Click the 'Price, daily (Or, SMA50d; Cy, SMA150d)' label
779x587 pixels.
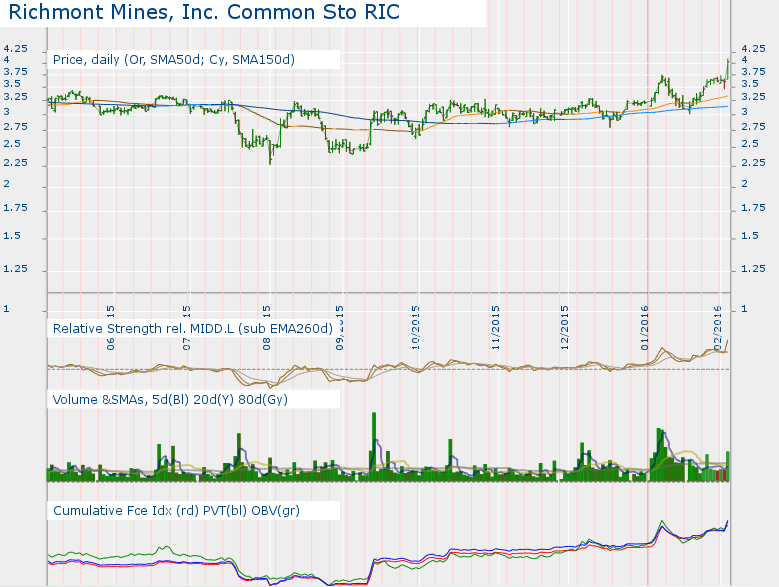[174, 60]
